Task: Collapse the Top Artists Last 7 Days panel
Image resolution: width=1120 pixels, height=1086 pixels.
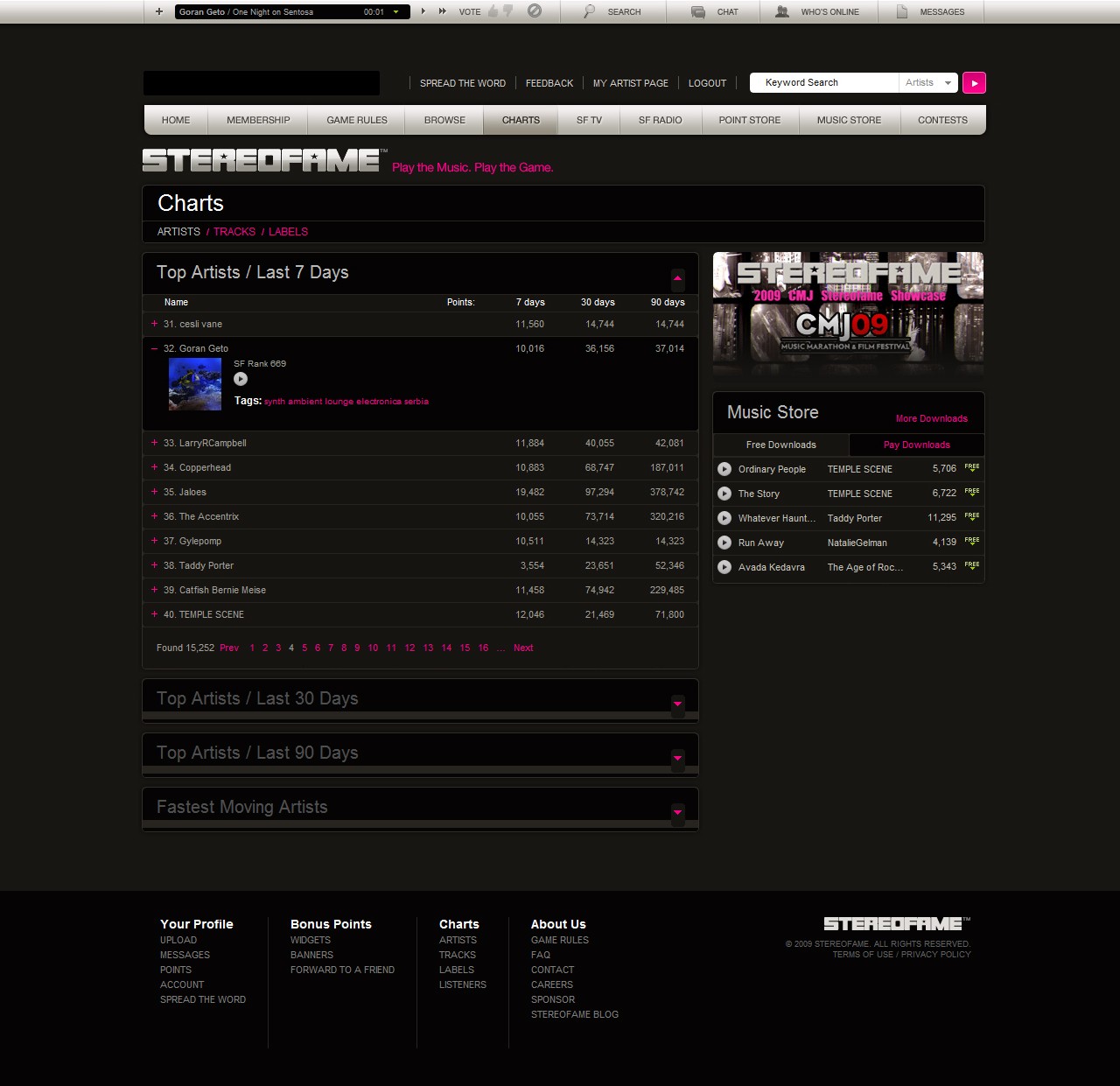Action: tap(677, 278)
